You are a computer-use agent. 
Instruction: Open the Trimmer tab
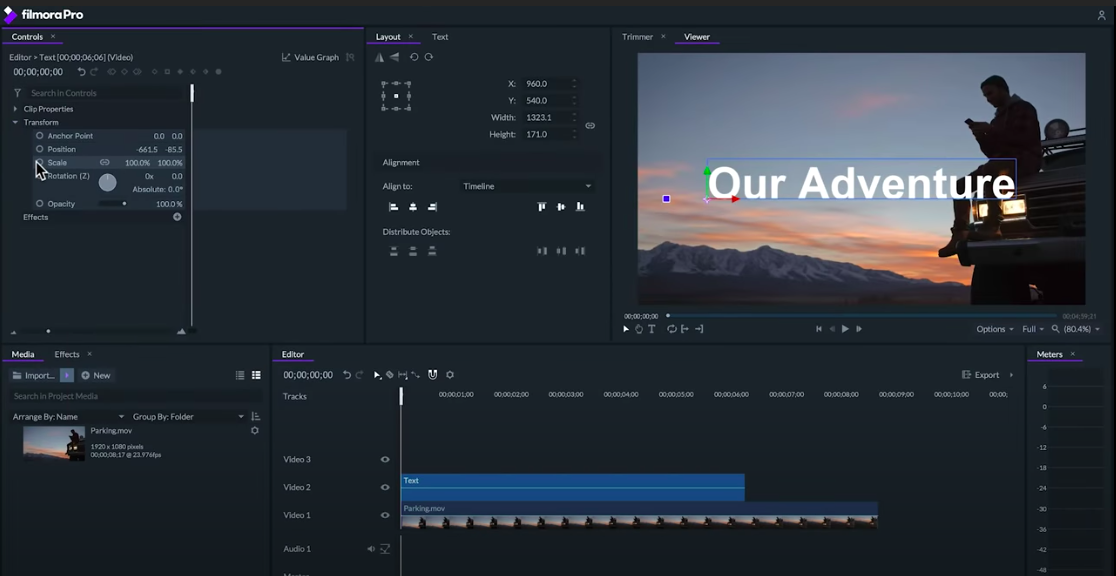pyautogui.click(x=637, y=37)
